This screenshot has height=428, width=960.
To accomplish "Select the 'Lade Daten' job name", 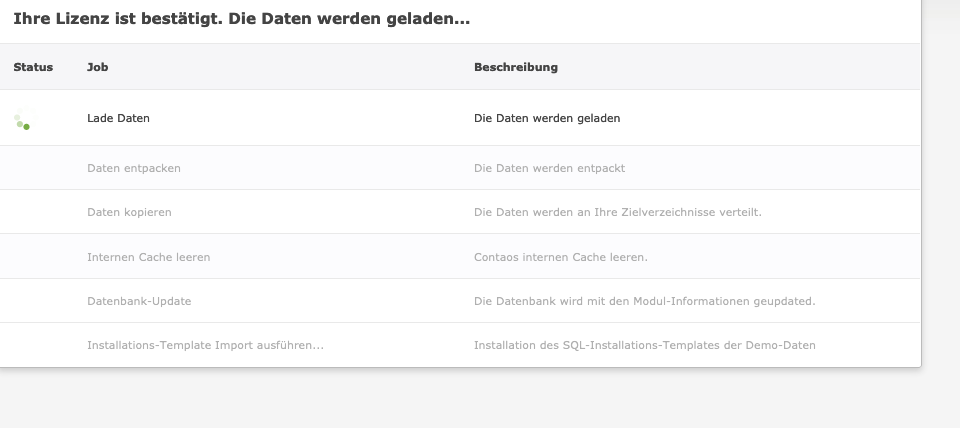I will pos(118,118).
